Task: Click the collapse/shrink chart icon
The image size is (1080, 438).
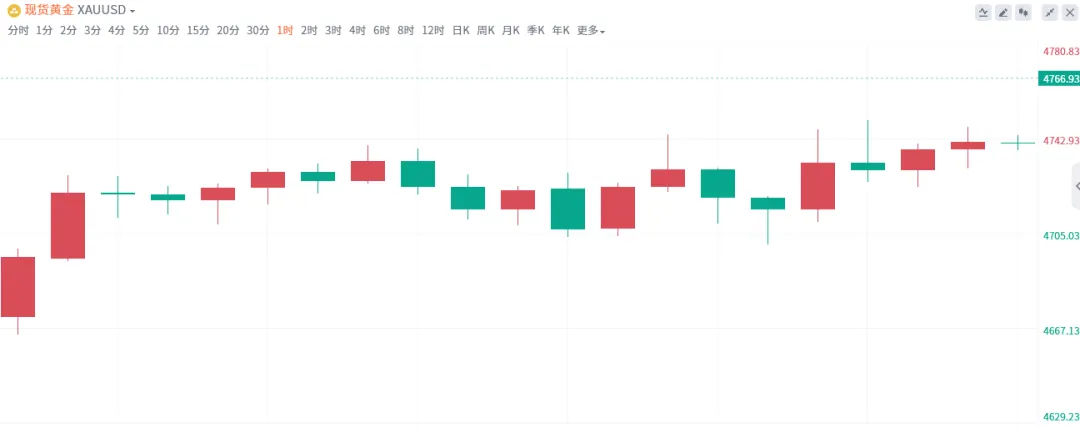Action: click(1050, 12)
